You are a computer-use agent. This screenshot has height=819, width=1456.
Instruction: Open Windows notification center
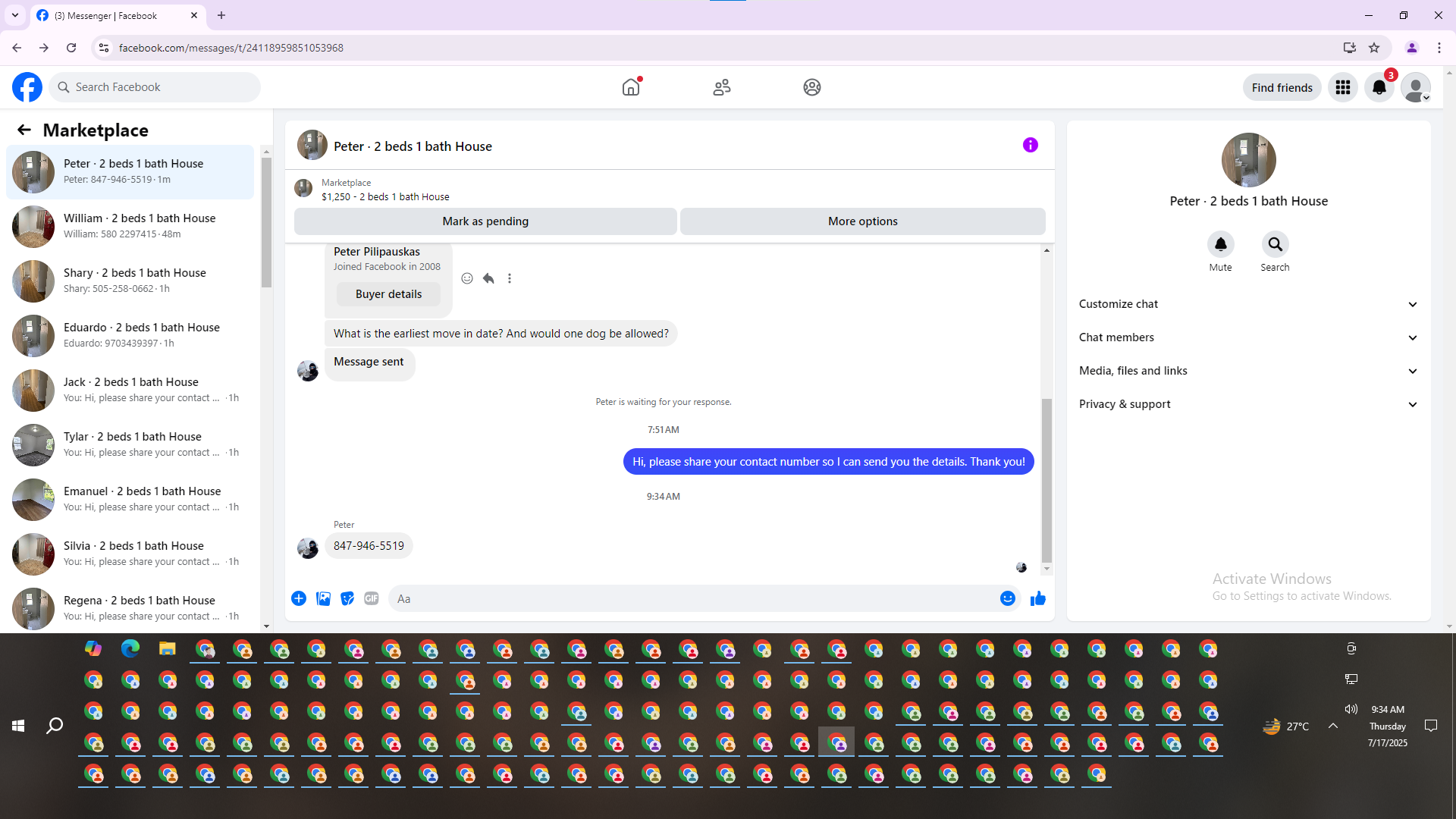pos(1431,726)
